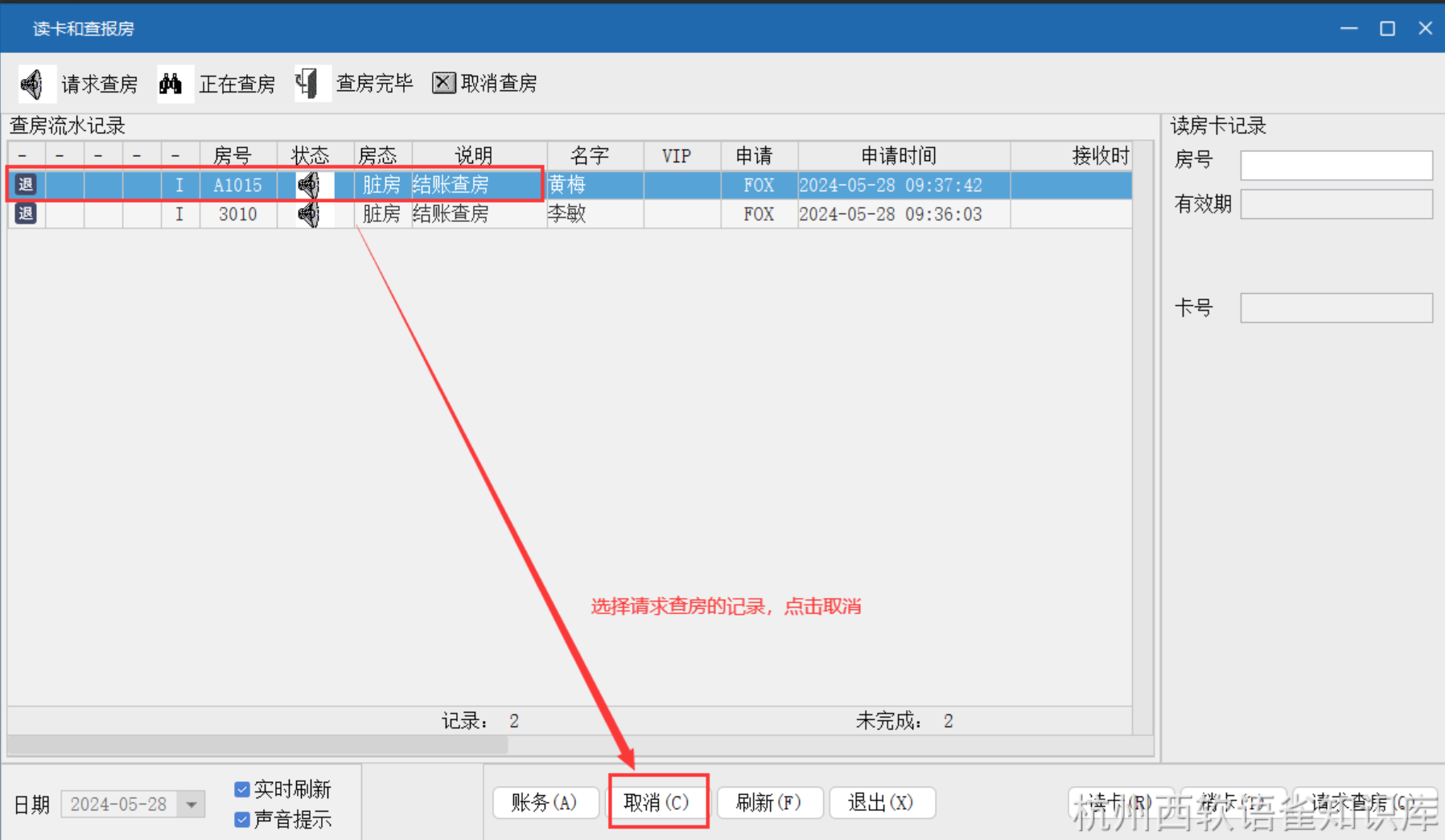Click speaker status icon for room 3010

pos(309,214)
